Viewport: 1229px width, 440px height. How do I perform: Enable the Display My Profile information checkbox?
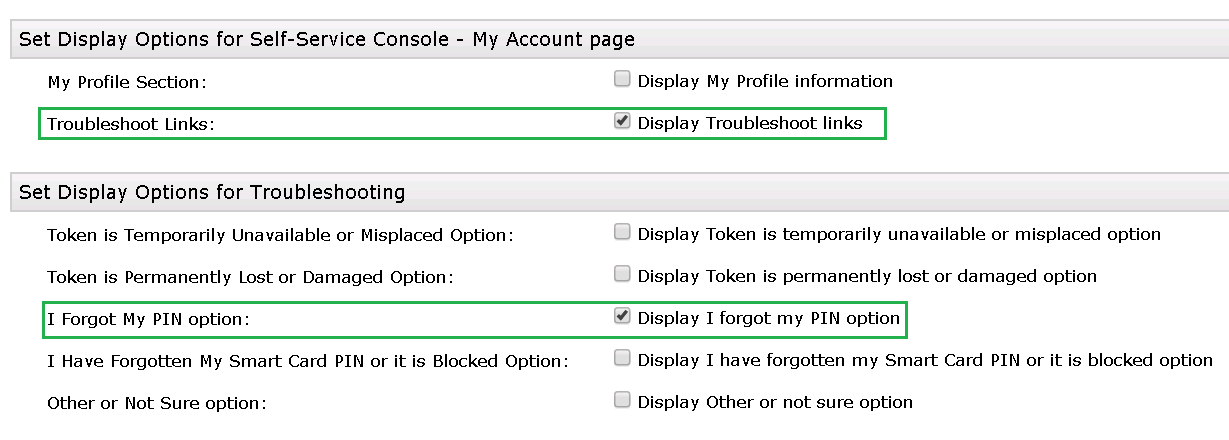622,79
